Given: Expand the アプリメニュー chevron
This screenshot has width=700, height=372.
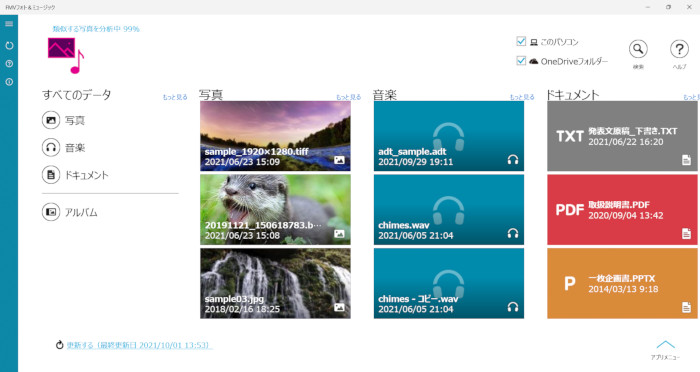Looking at the screenshot, I should (665, 345).
